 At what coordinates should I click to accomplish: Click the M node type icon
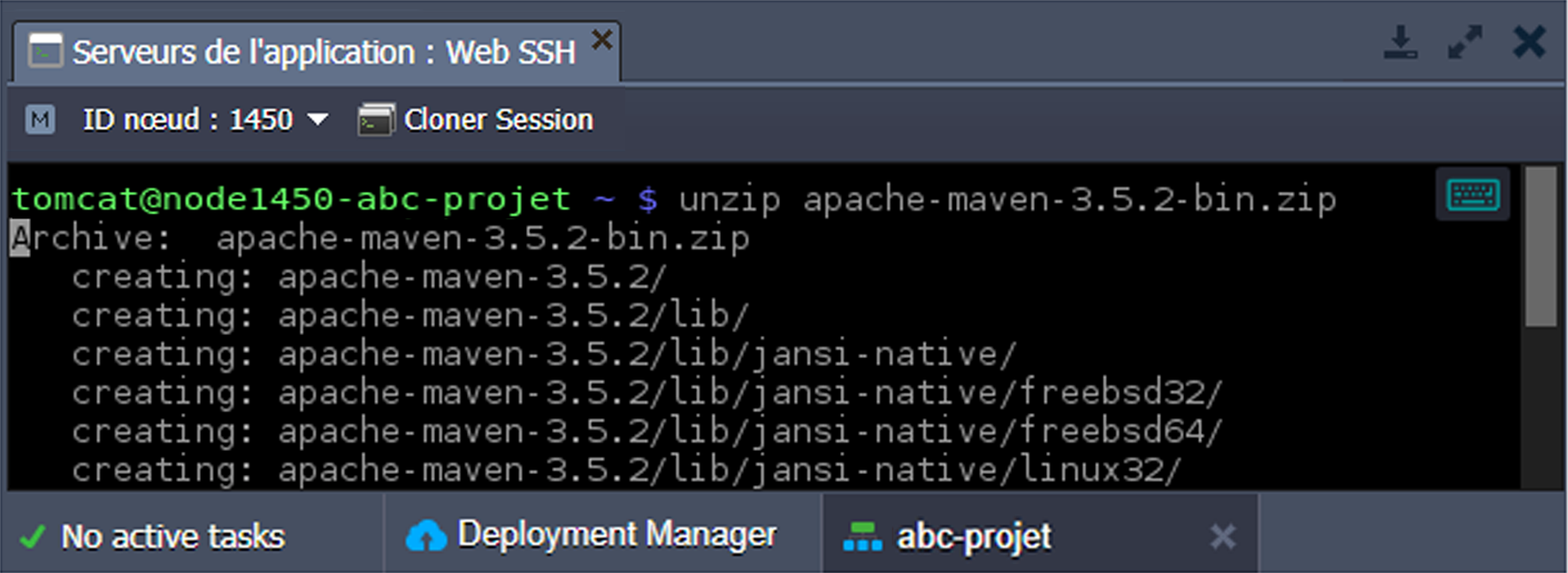[x=40, y=119]
